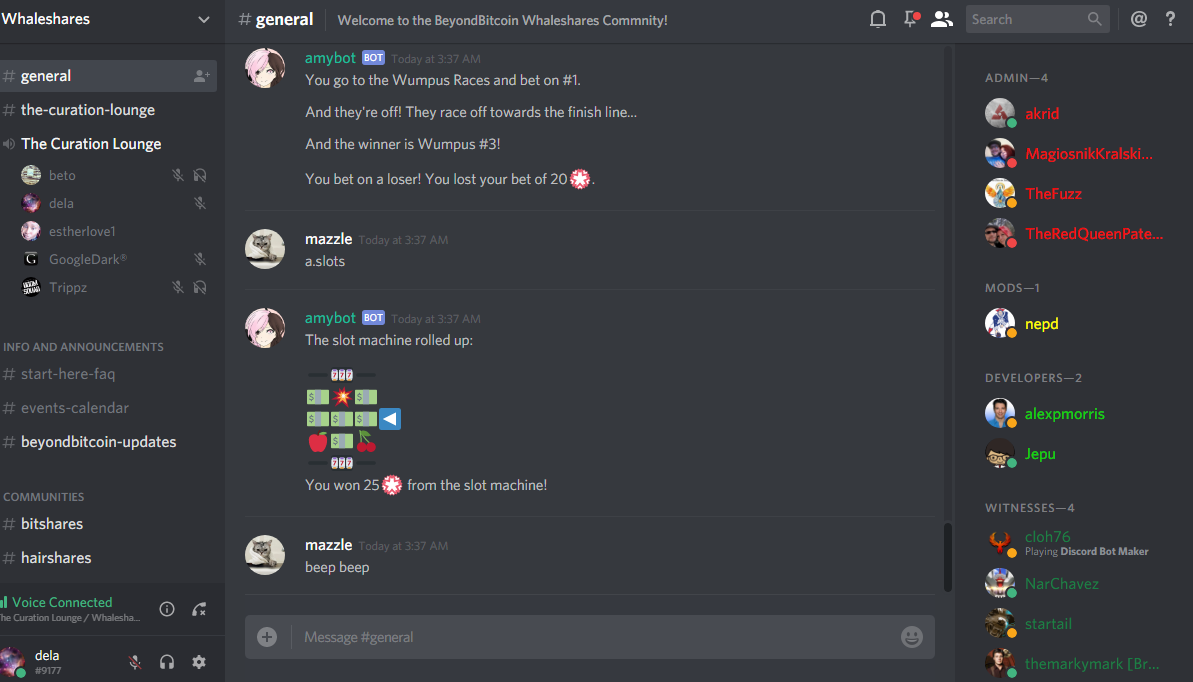Show pinned messages

pyautogui.click(x=911, y=19)
